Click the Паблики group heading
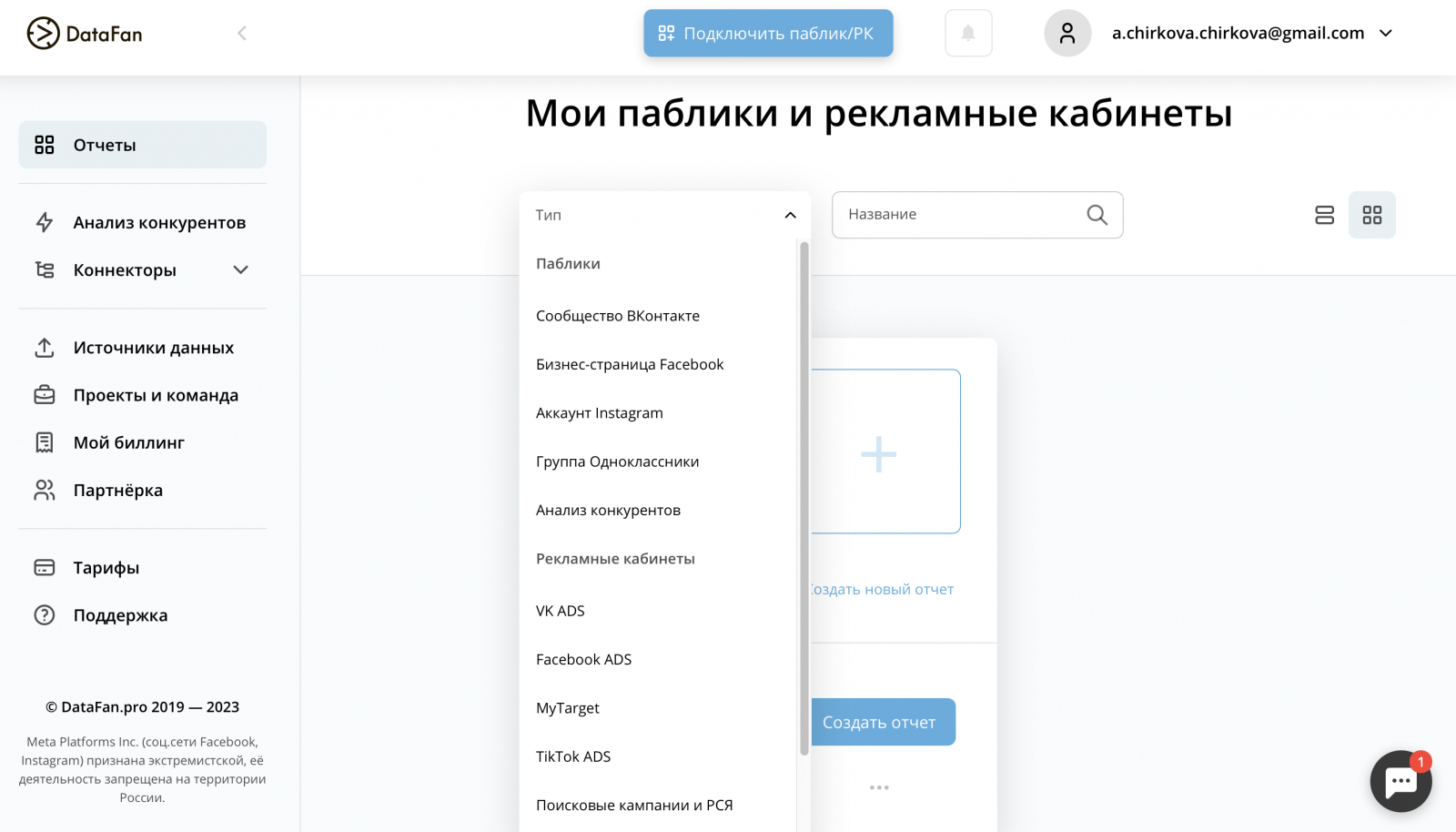The image size is (1456, 832). tap(568, 264)
